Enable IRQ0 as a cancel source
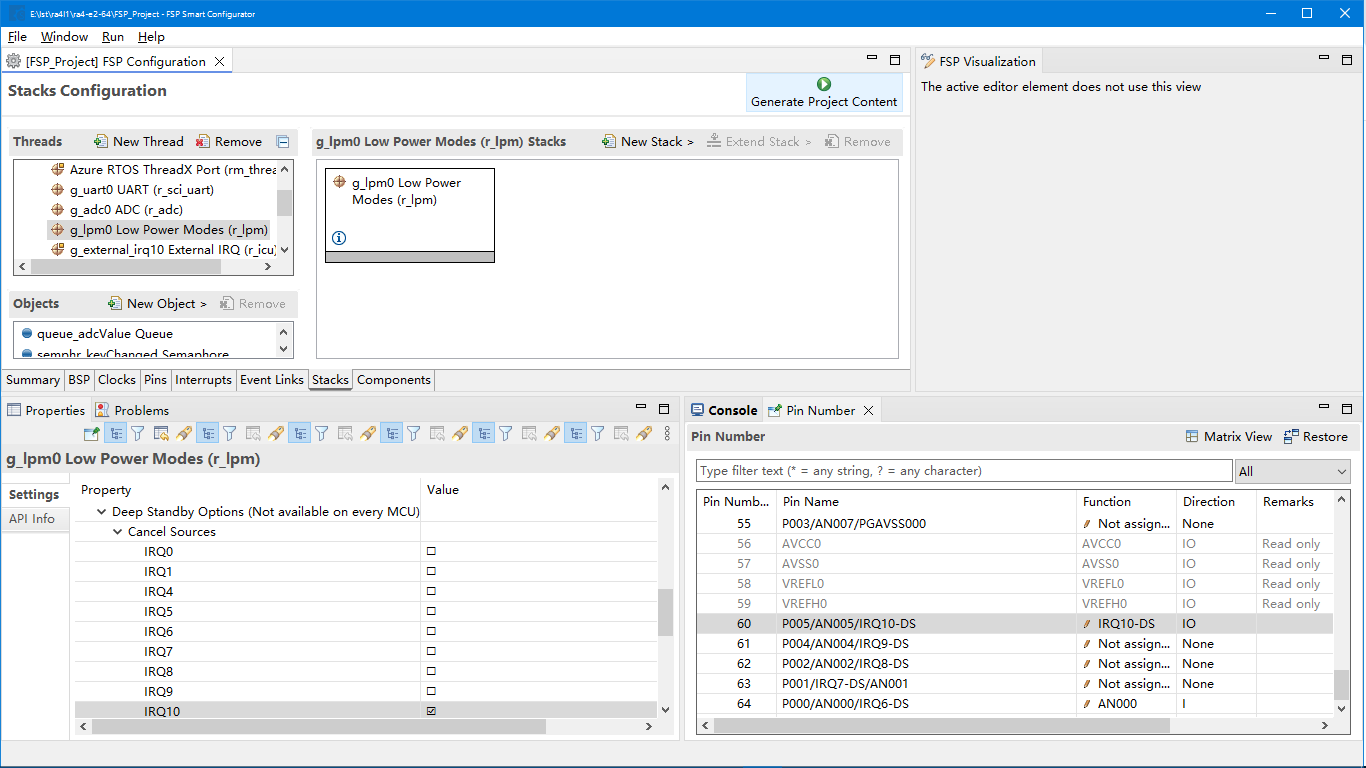Screen dimensions: 1366x768 [x=432, y=552]
